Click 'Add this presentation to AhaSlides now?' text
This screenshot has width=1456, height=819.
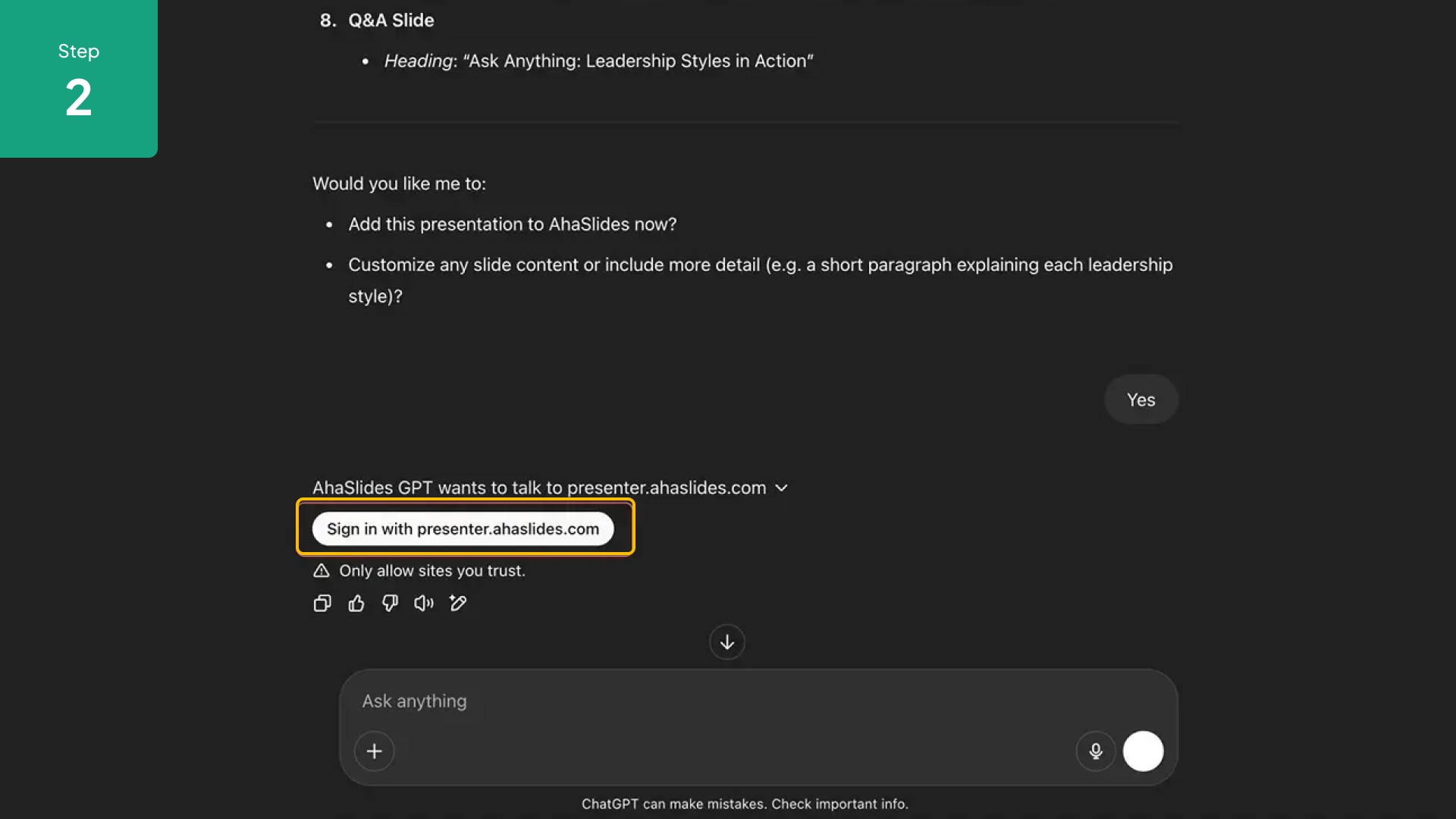[512, 224]
